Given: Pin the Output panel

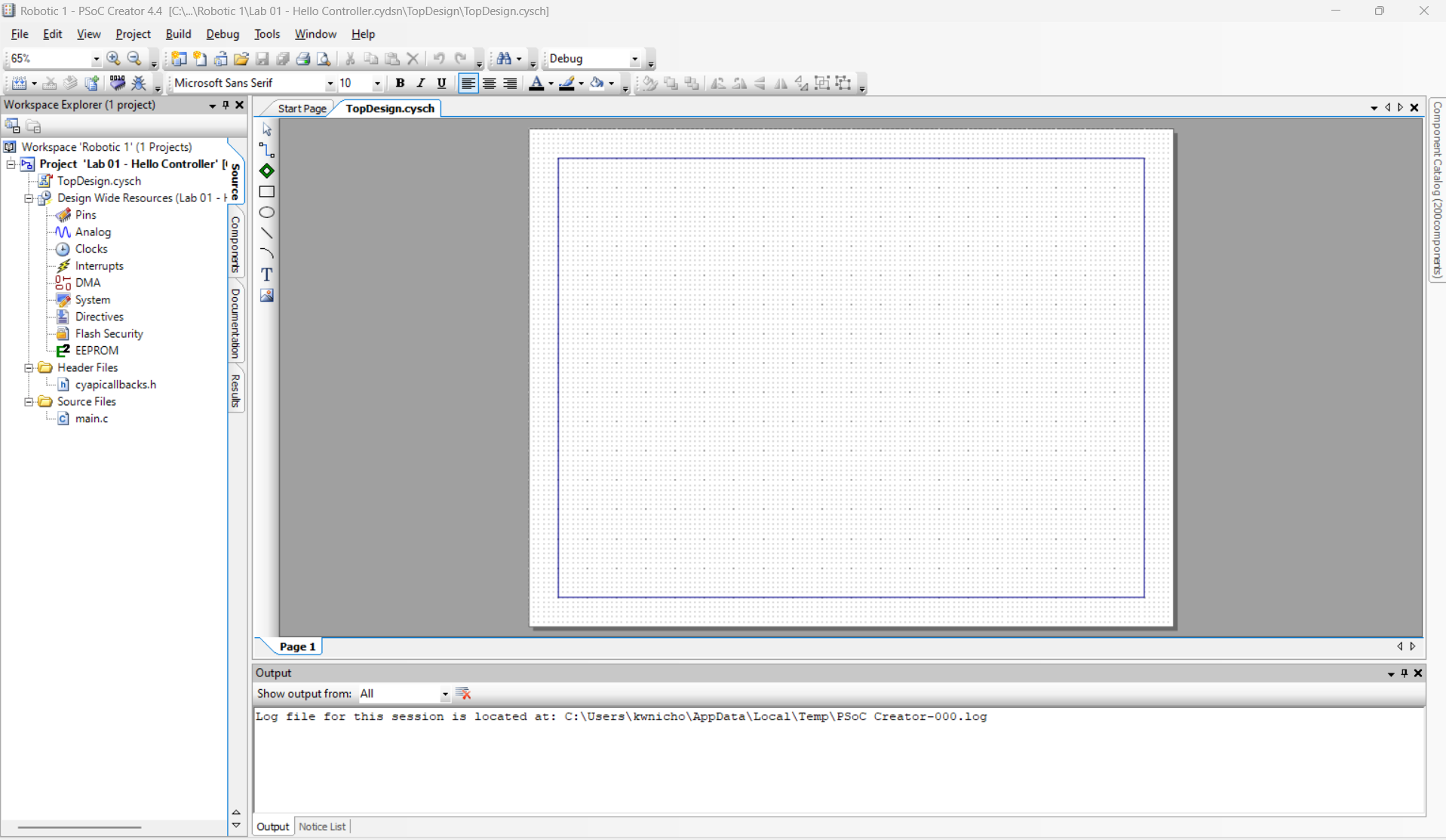Looking at the screenshot, I should (x=1405, y=673).
